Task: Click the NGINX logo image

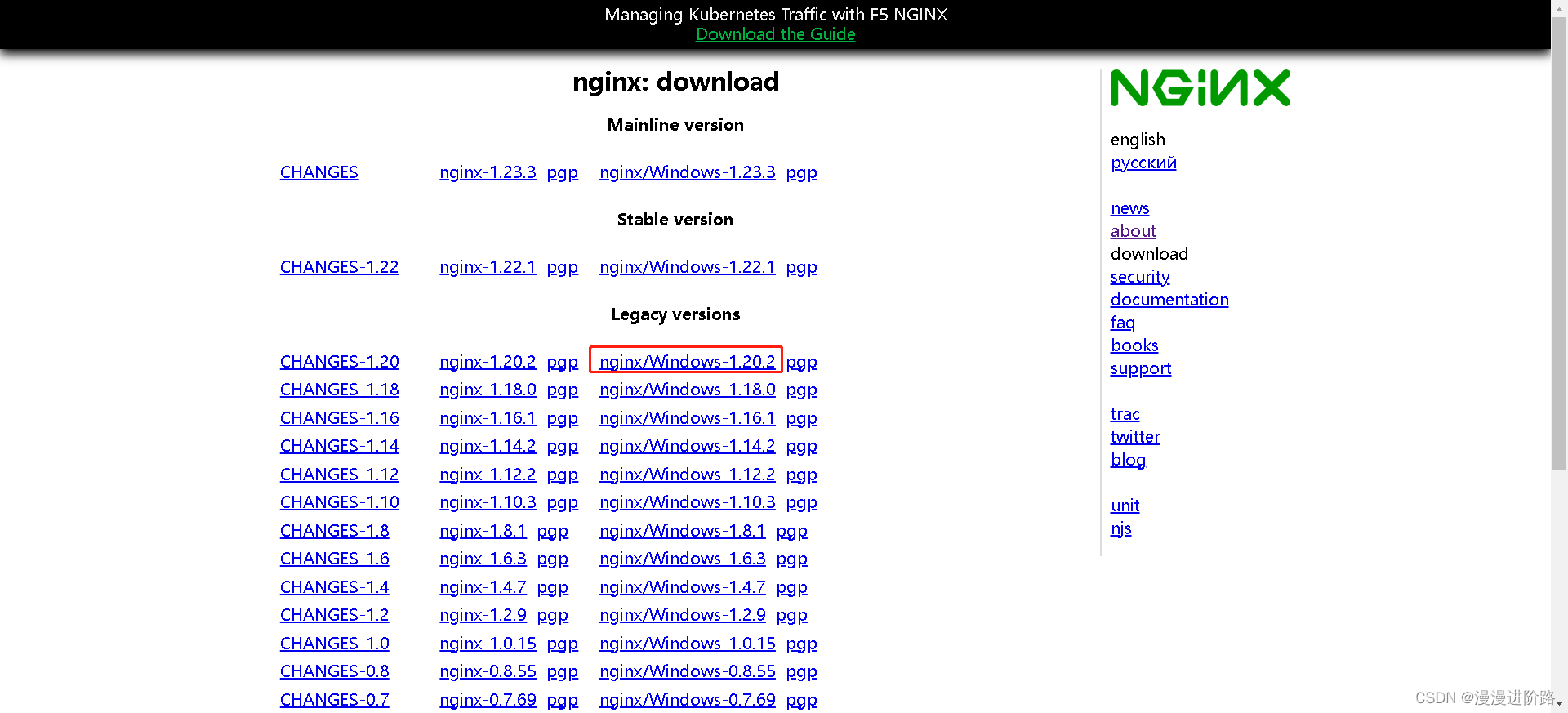Action: click(x=1200, y=88)
